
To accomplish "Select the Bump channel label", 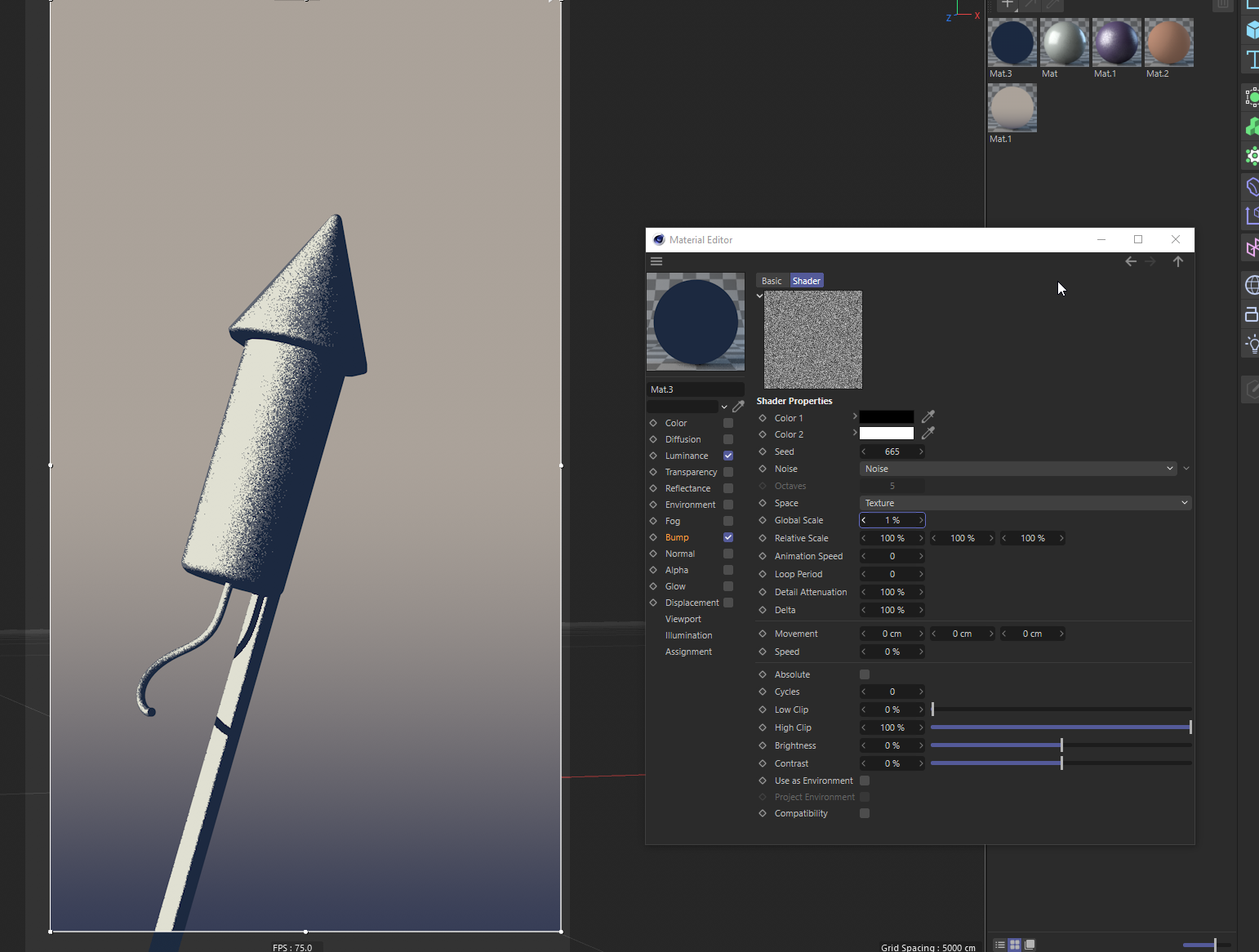I will tap(677, 537).
